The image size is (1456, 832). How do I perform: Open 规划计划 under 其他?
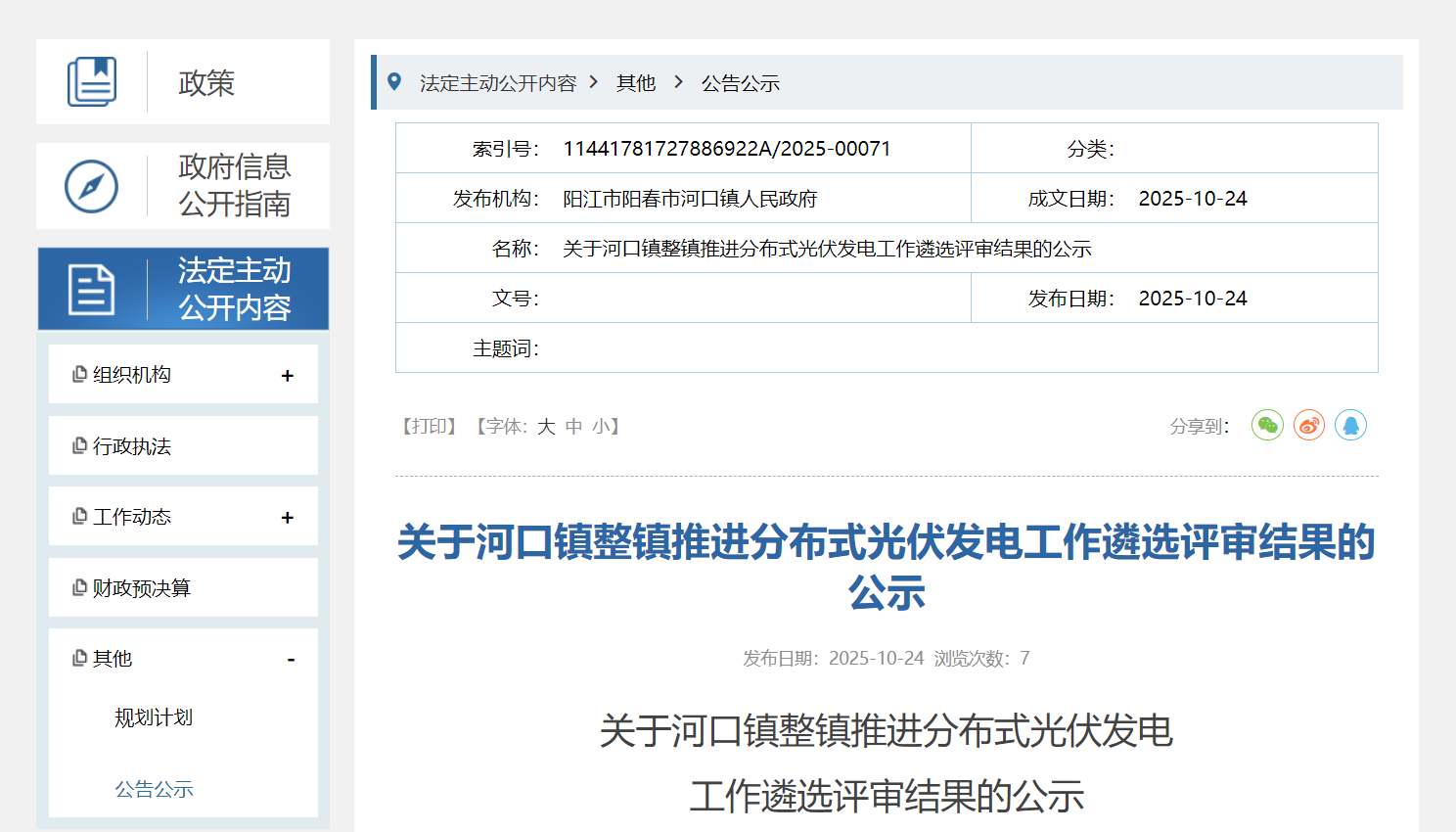click(x=154, y=718)
